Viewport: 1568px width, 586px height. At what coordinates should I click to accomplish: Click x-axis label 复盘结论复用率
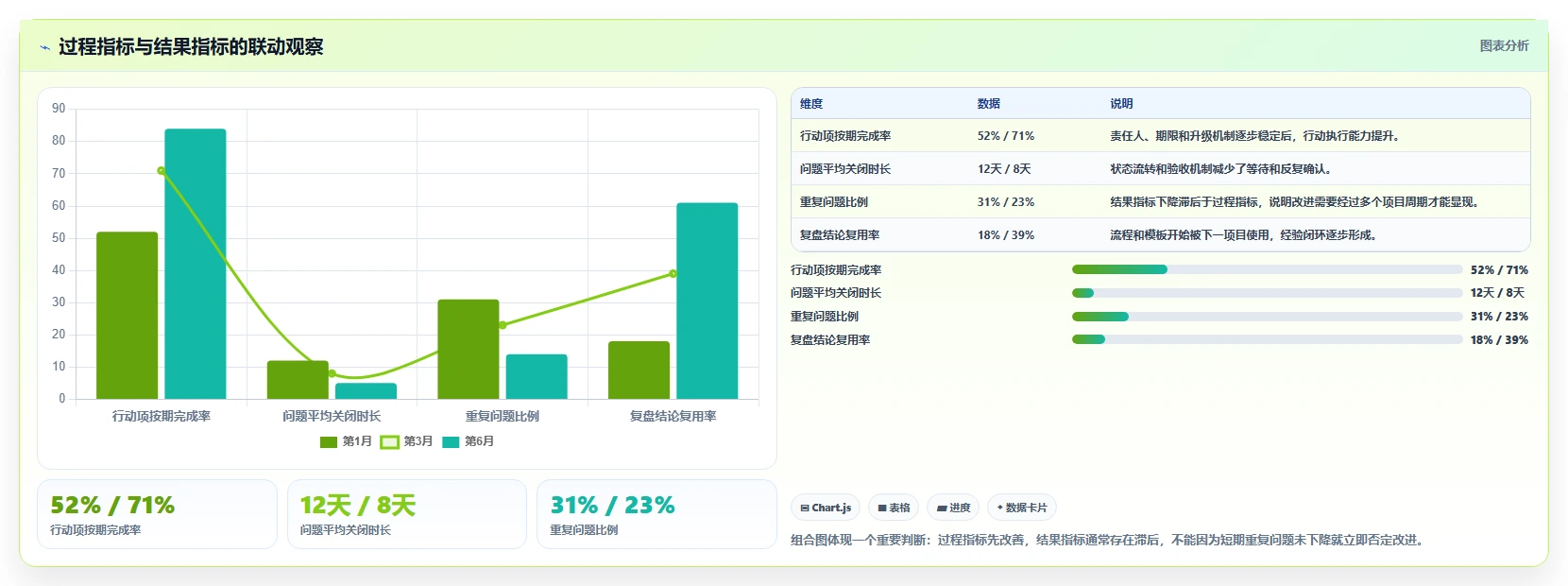pyautogui.click(x=673, y=416)
